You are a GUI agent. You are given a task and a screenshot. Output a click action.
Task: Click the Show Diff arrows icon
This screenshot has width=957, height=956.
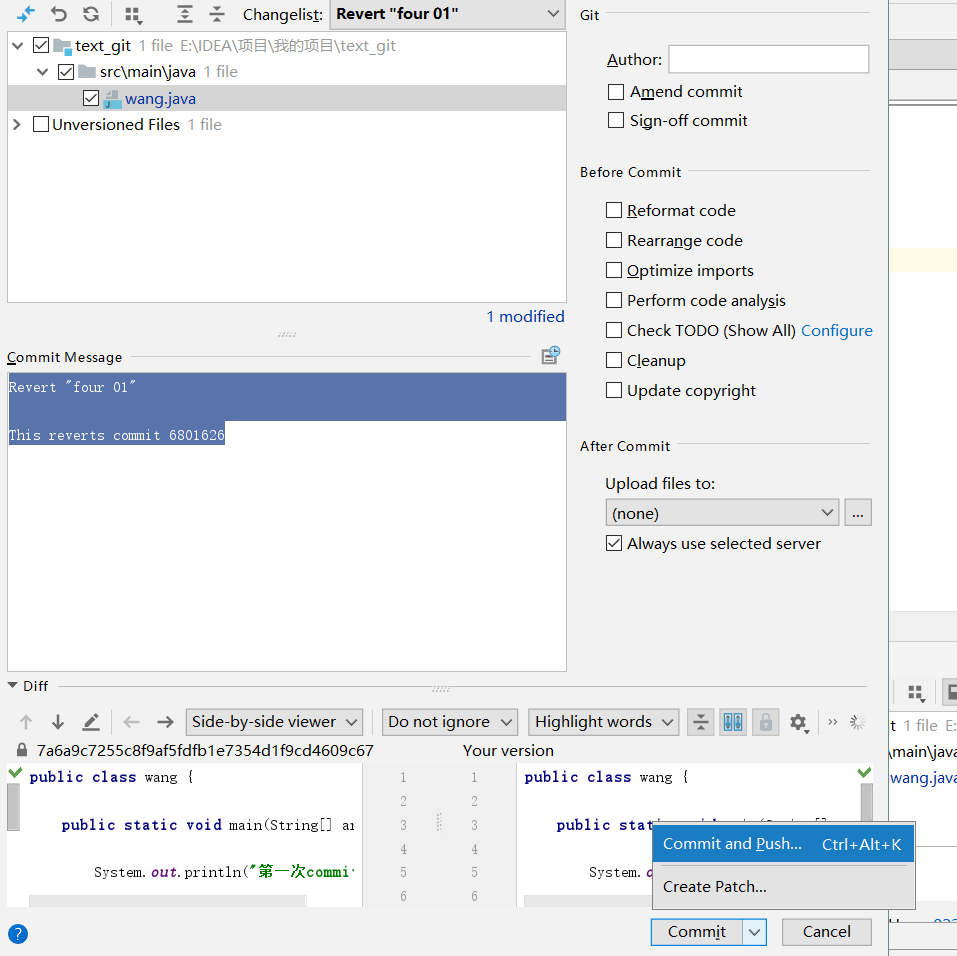tap(26, 13)
